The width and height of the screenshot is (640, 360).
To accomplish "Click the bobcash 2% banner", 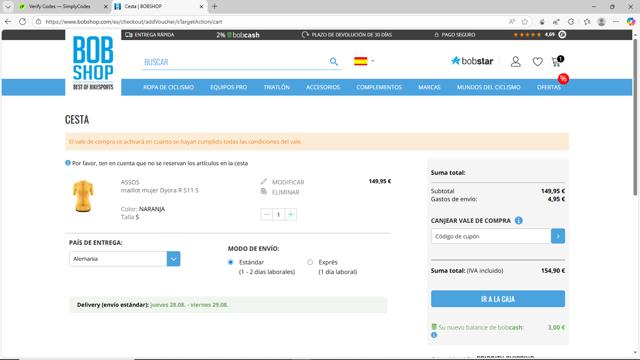I will click(x=238, y=35).
